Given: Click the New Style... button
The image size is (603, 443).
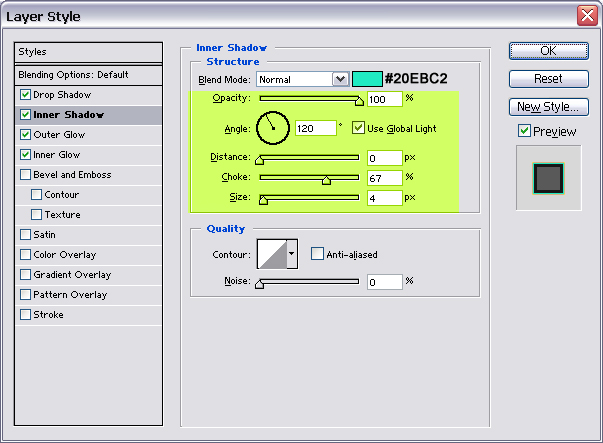Looking at the screenshot, I should point(547,106).
